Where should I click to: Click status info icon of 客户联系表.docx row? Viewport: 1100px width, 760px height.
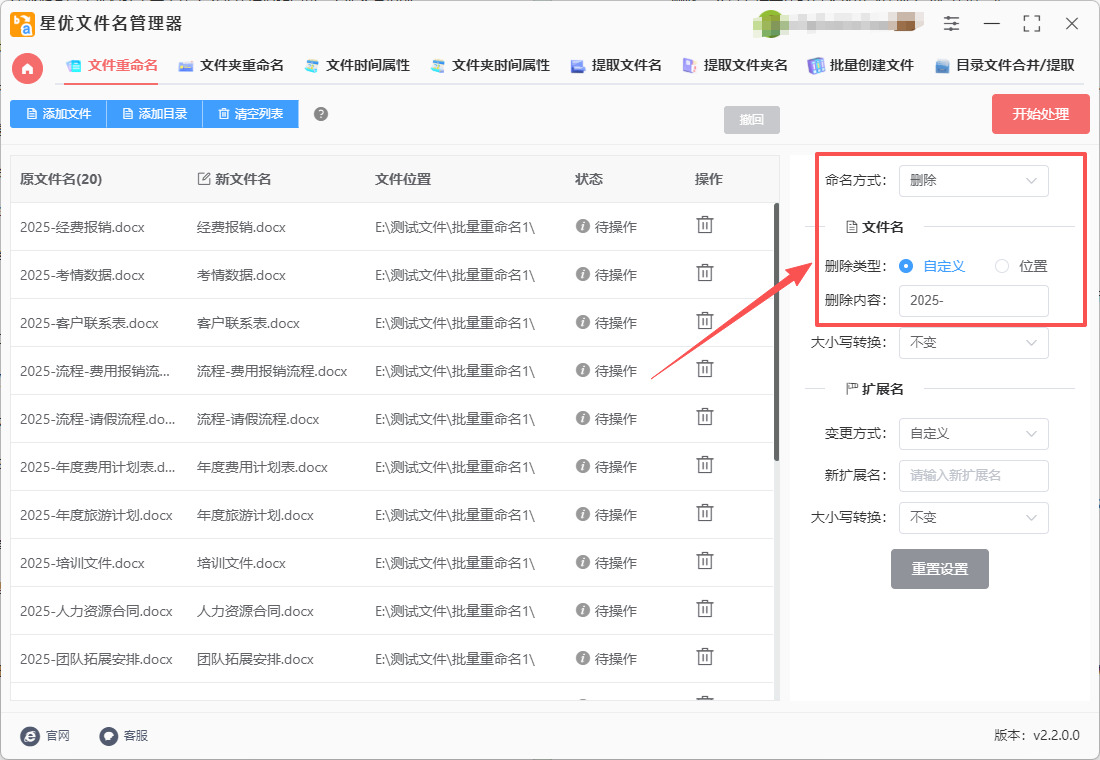tap(582, 322)
